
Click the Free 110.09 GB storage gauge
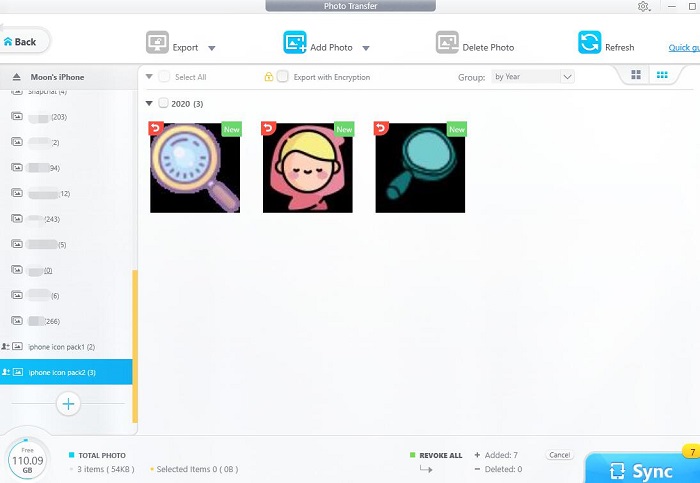tap(27, 460)
